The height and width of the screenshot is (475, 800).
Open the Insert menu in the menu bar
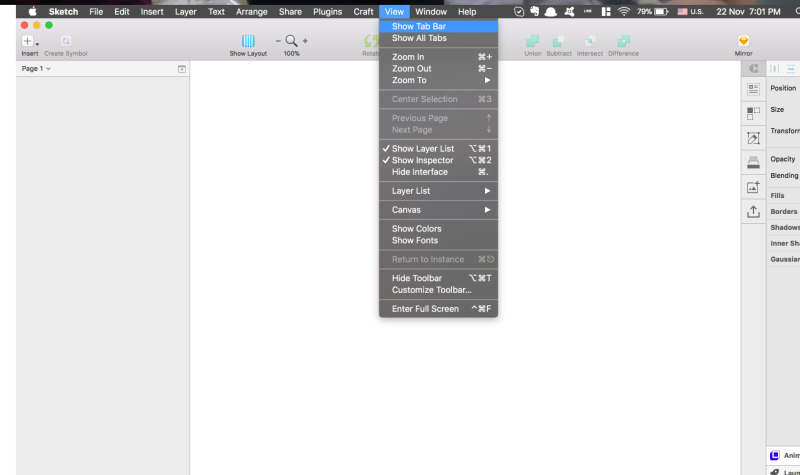(x=152, y=11)
